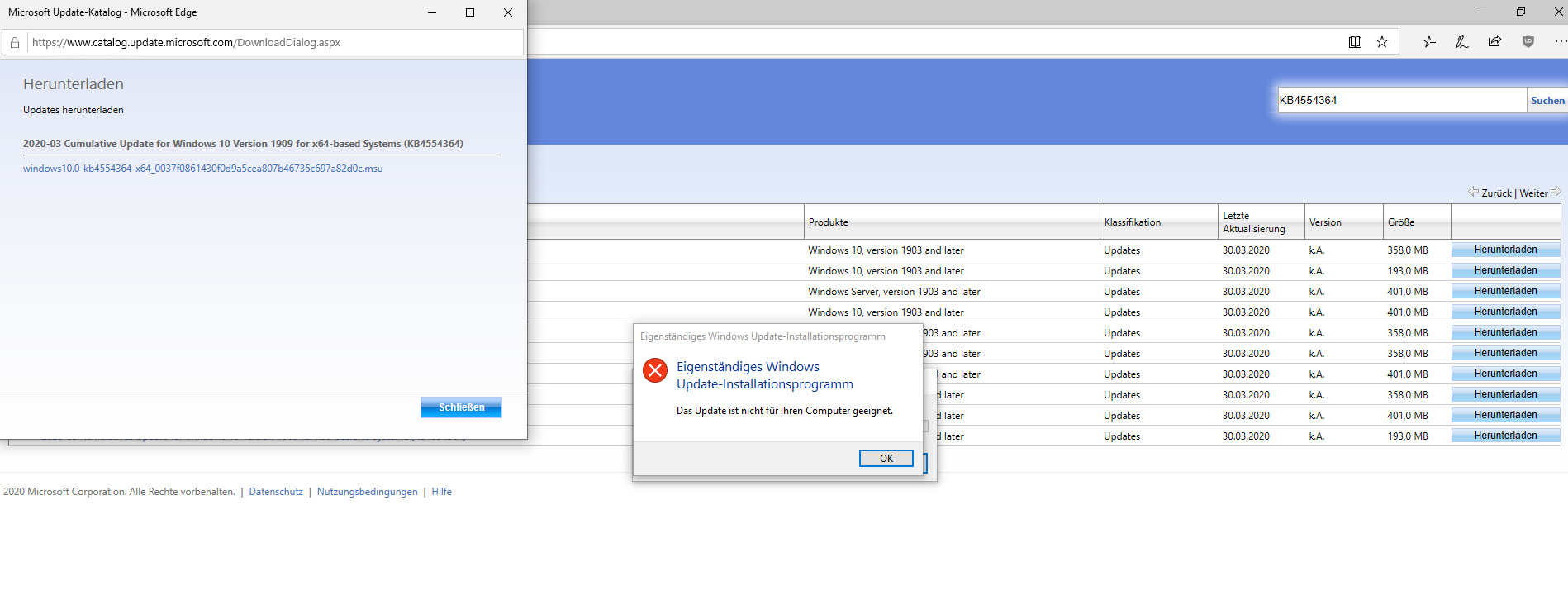The width and height of the screenshot is (1568, 605).
Task: Open reading view icon in Edge toolbar
Action: tap(1355, 42)
